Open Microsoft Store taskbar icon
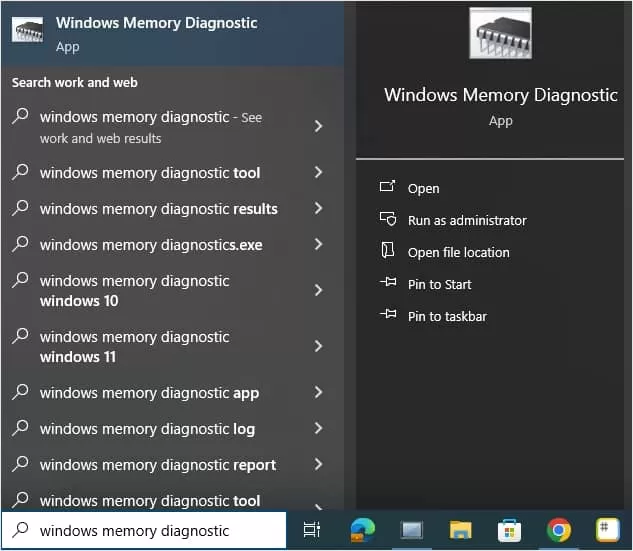This screenshot has height=551, width=633. [x=509, y=530]
